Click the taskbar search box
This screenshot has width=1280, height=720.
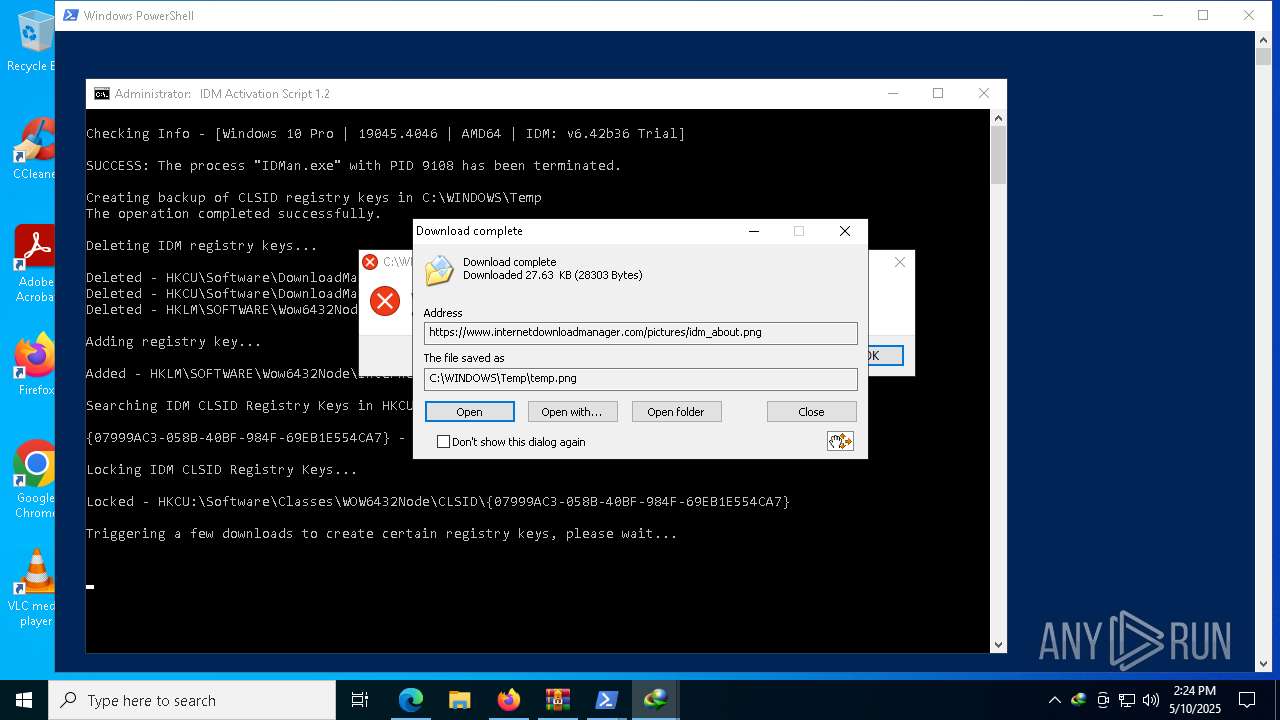point(192,700)
